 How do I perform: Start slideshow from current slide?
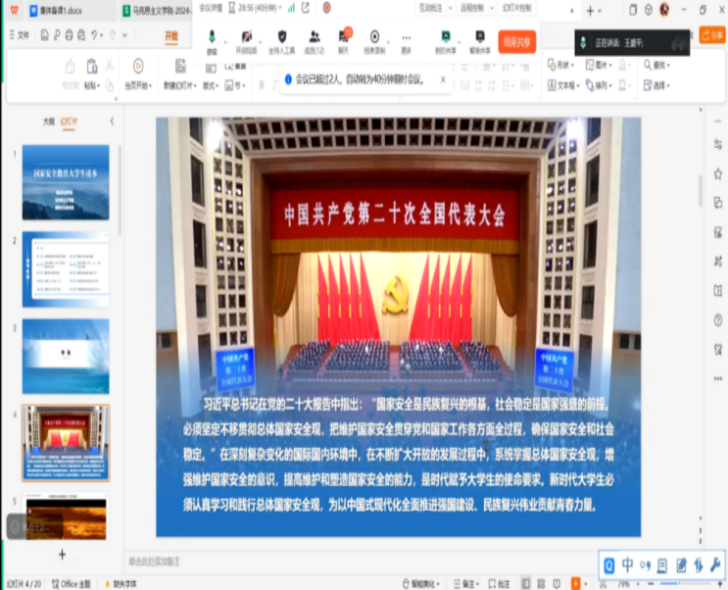tap(138, 73)
